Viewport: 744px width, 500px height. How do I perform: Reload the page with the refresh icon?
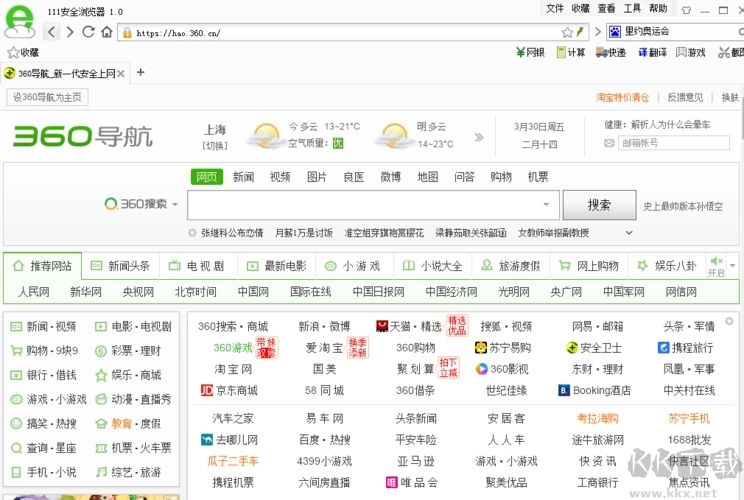pyautogui.click(x=88, y=32)
